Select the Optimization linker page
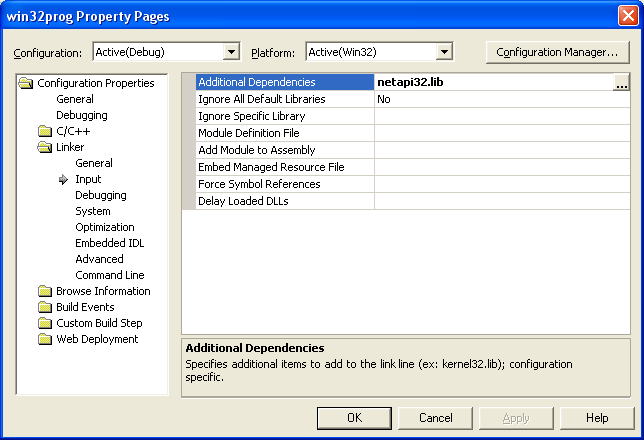Viewport: 644px width, 440px height. tap(104, 227)
